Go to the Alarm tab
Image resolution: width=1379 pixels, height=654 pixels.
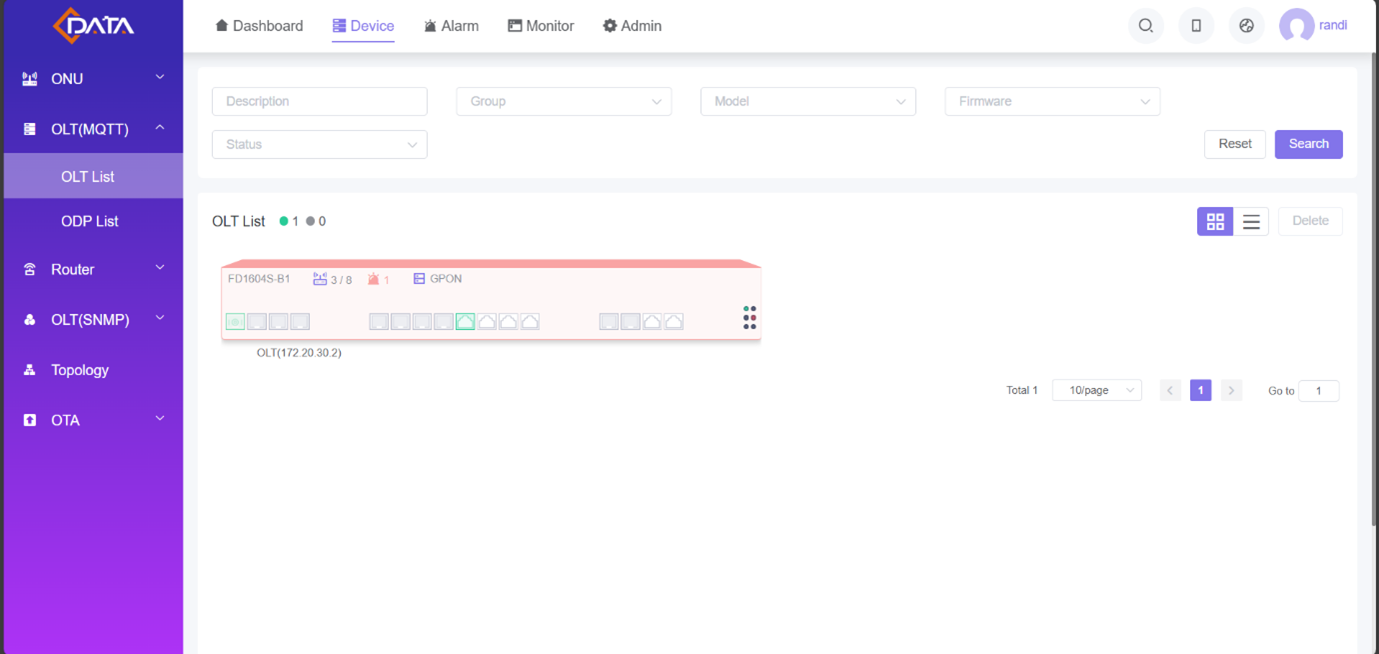[450, 26]
